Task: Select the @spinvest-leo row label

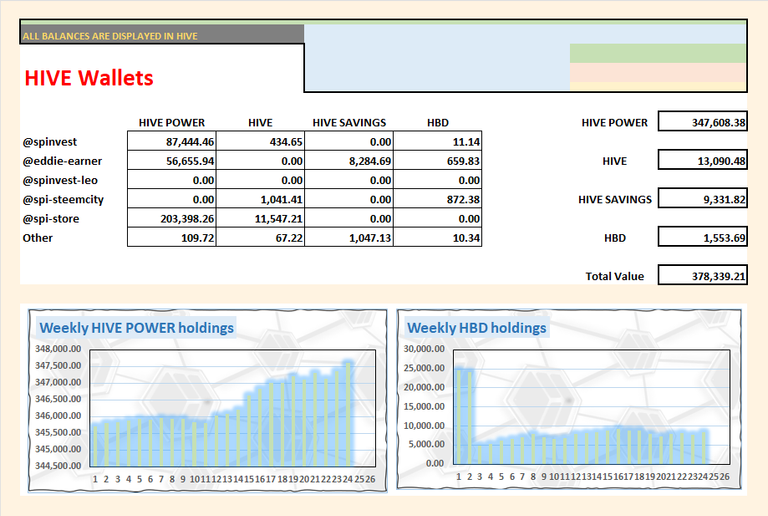Action: click(x=60, y=180)
